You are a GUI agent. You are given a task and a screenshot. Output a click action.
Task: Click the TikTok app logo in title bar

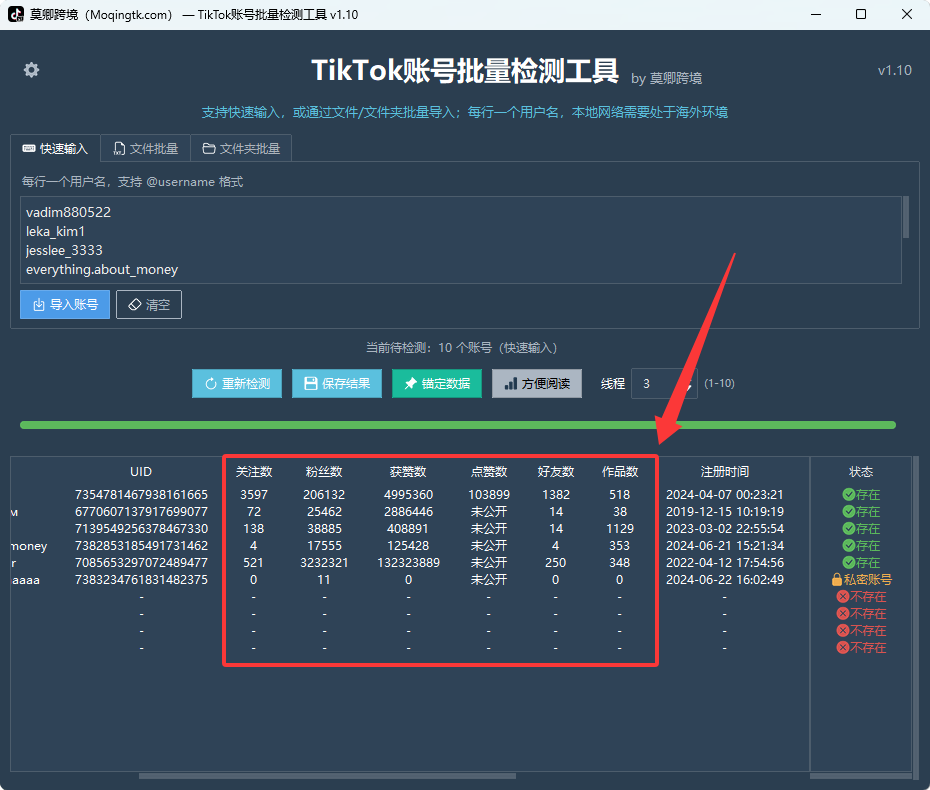coord(16,14)
